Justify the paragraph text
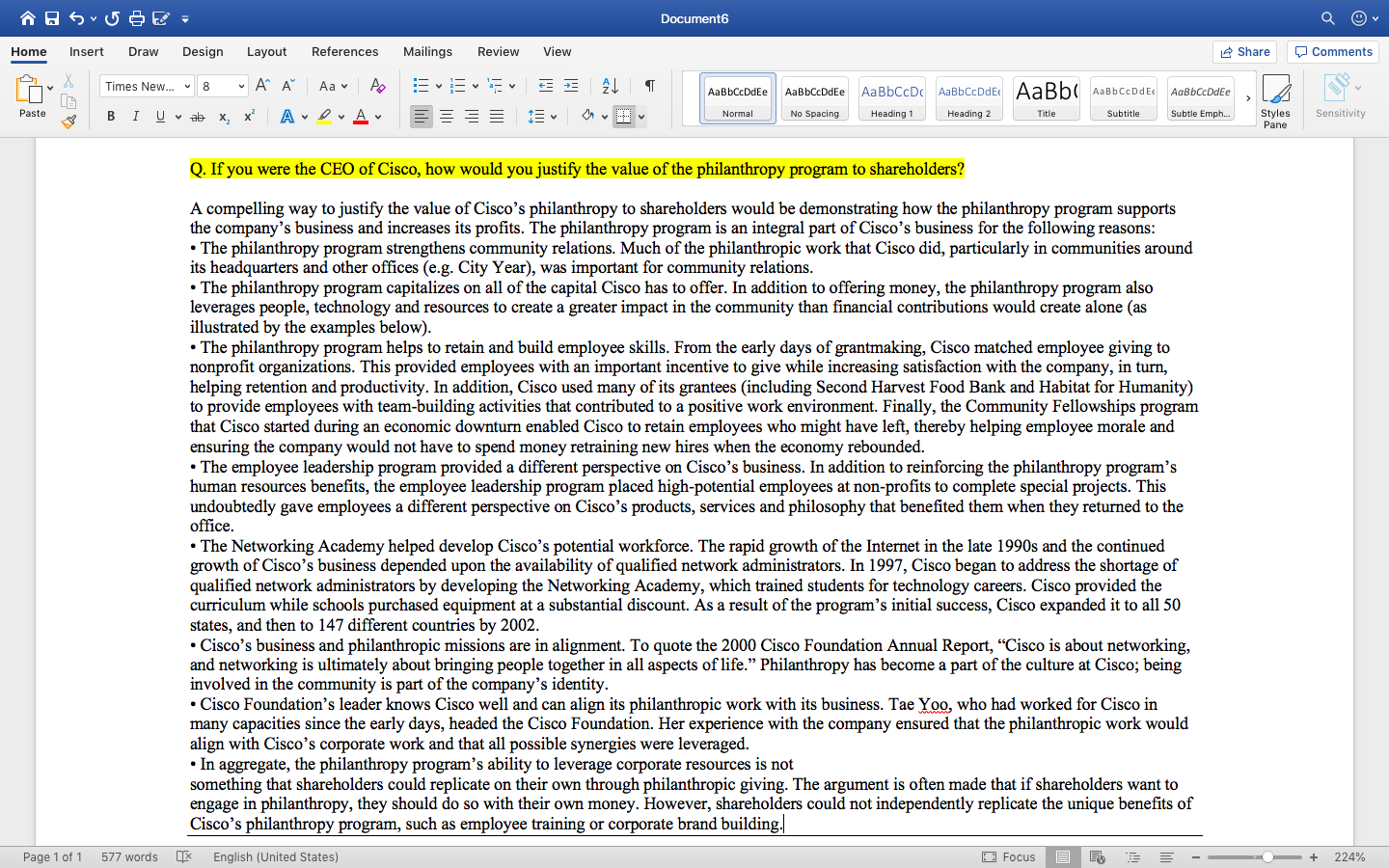This screenshot has width=1389, height=868. (x=497, y=117)
